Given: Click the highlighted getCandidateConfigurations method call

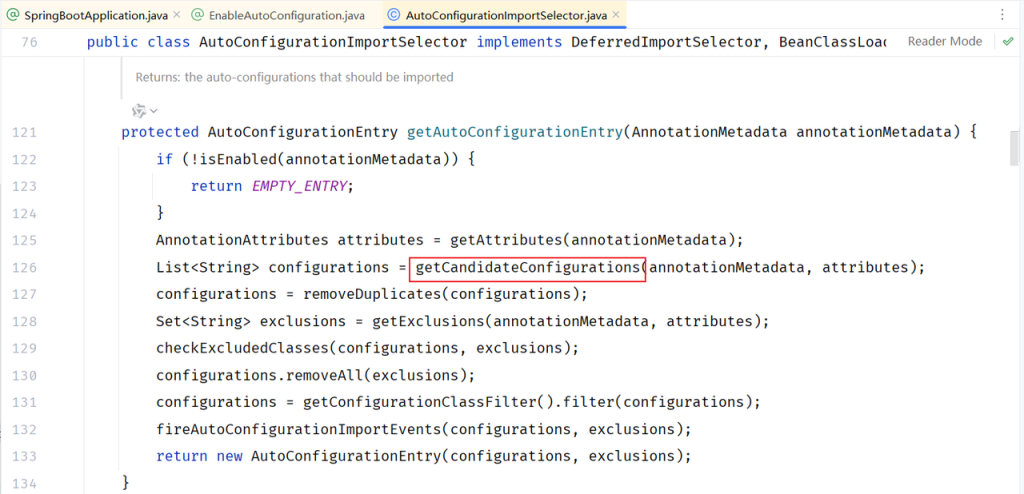Looking at the screenshot, I should pyautogui.click(x=527, y=267).
